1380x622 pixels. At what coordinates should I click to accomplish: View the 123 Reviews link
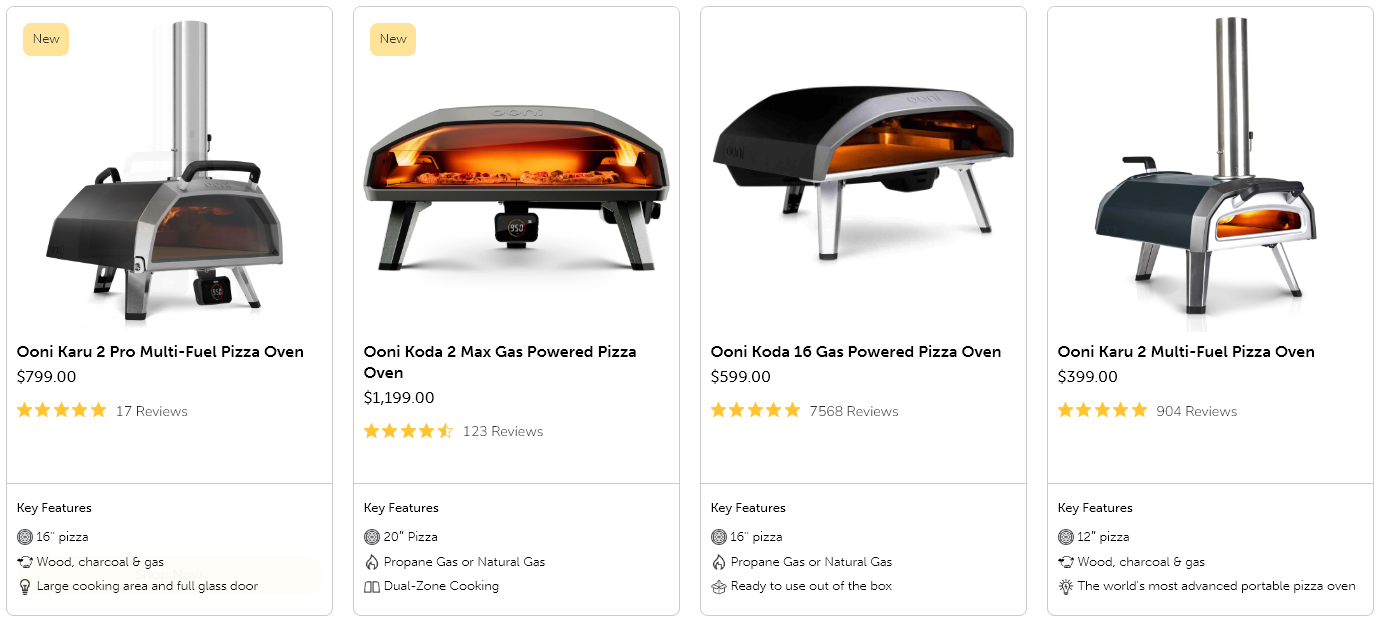tap(503, 431)
